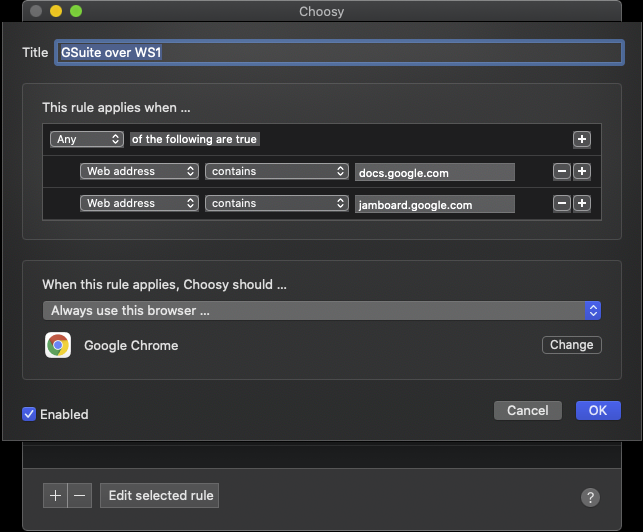Open the Web address dropdown in jamboard.google.com row
The image size is (643, 532).
coord(139,203)
